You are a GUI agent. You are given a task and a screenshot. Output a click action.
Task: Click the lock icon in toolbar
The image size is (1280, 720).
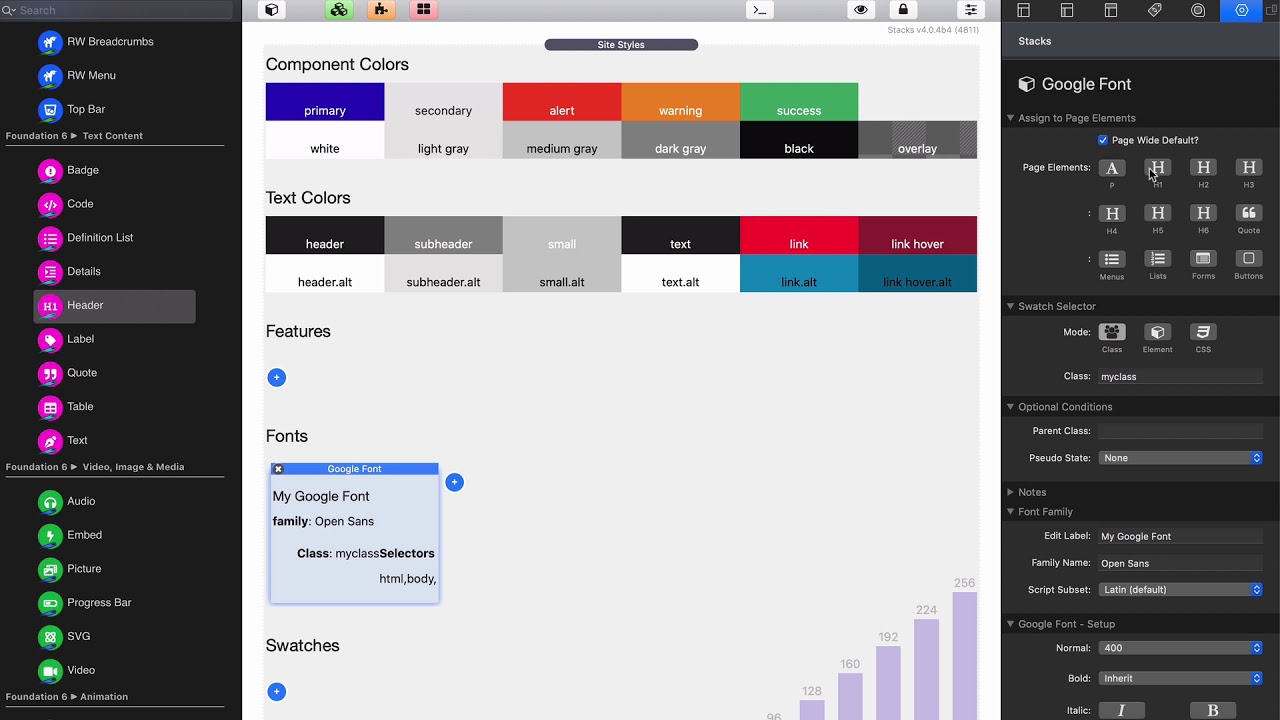[903, 10]
